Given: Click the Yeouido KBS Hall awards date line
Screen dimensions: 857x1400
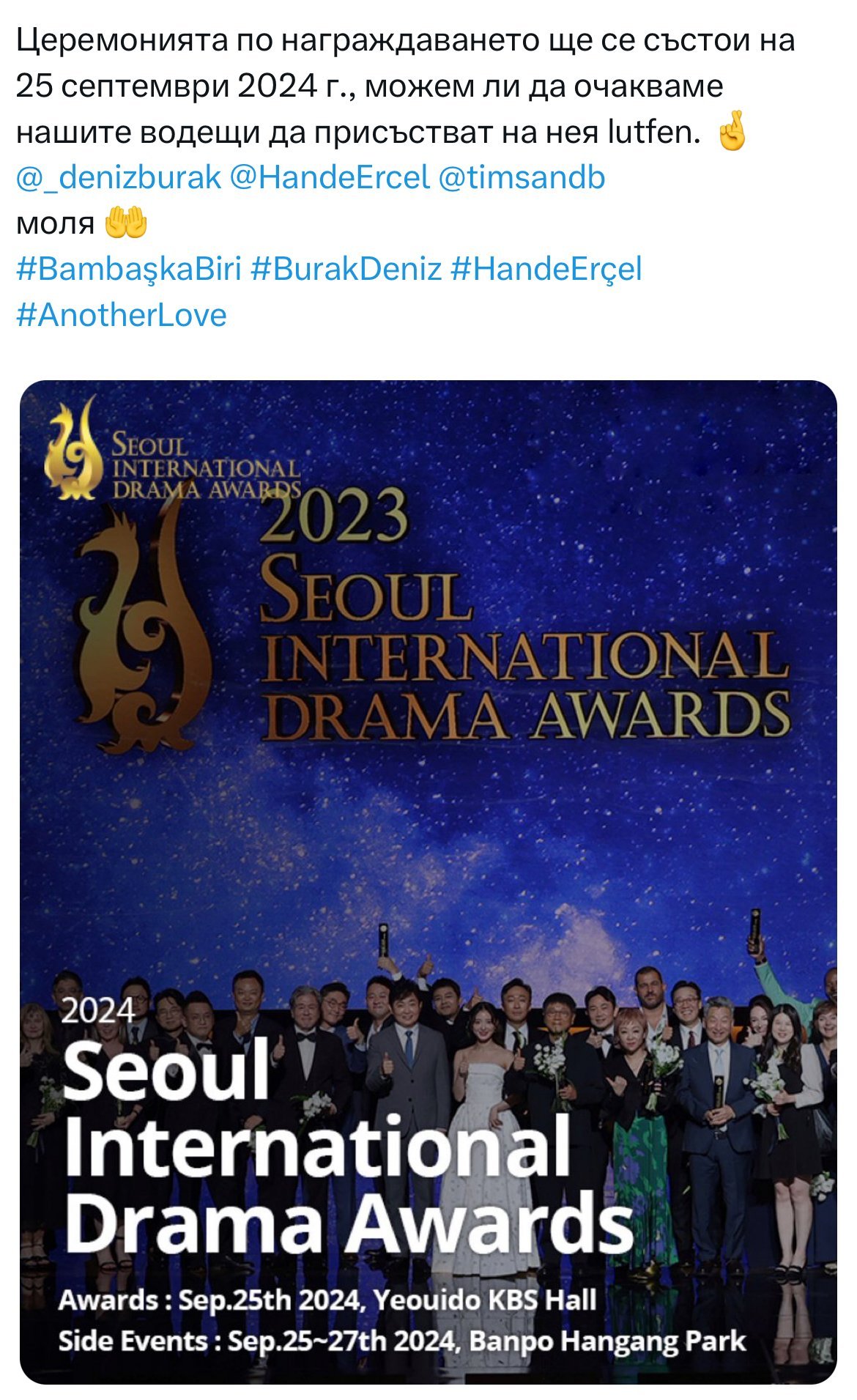Looking at the screenshot, I should [x=327, y=1299].
